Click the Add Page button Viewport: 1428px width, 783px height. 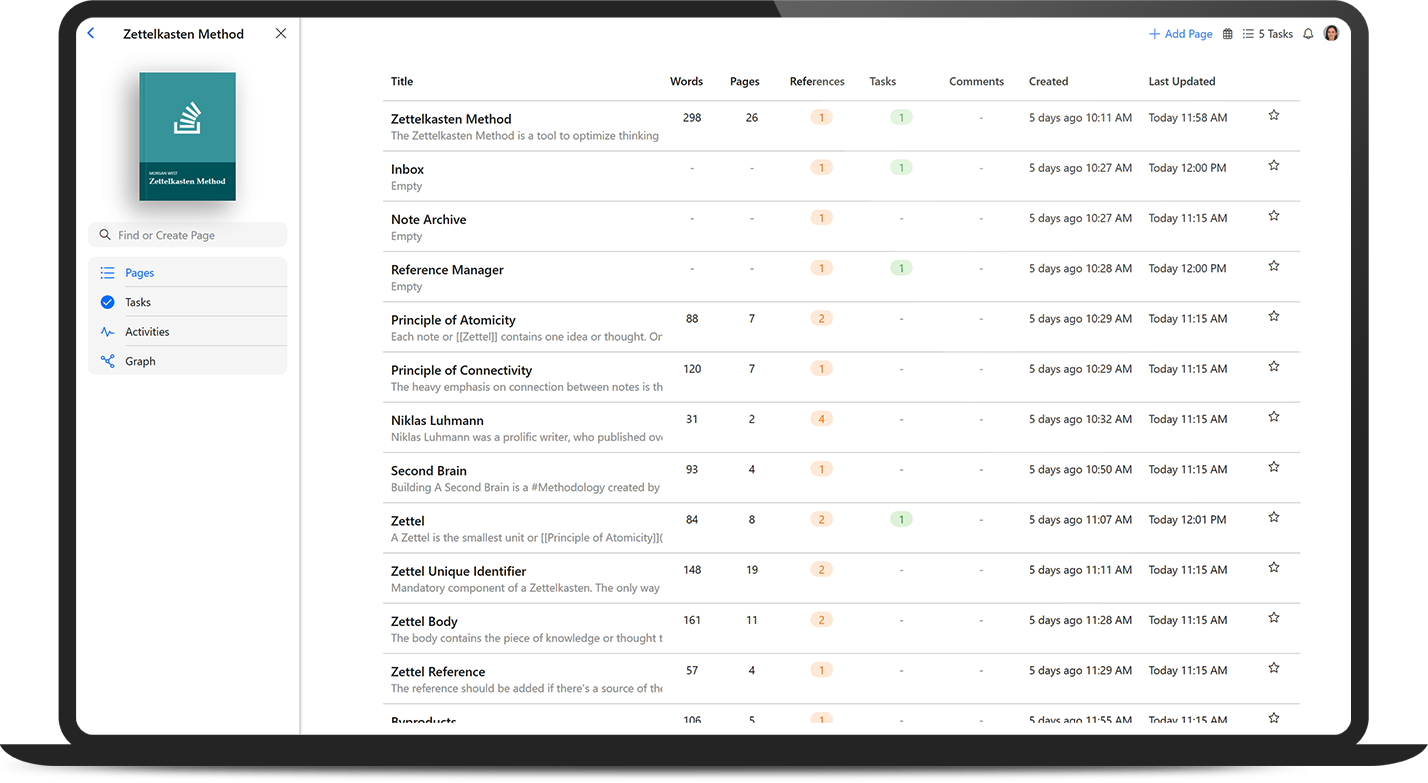point(1181,34)
